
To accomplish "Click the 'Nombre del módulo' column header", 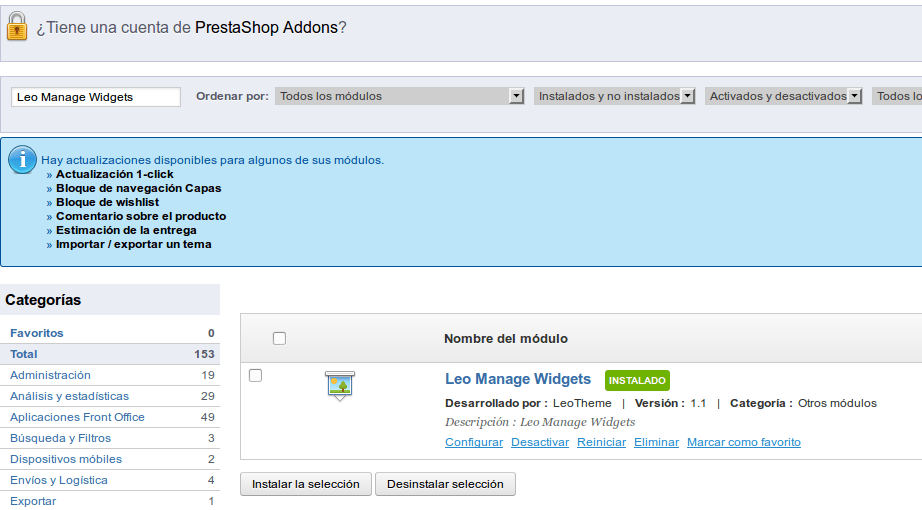I will (x=506, y=339).
